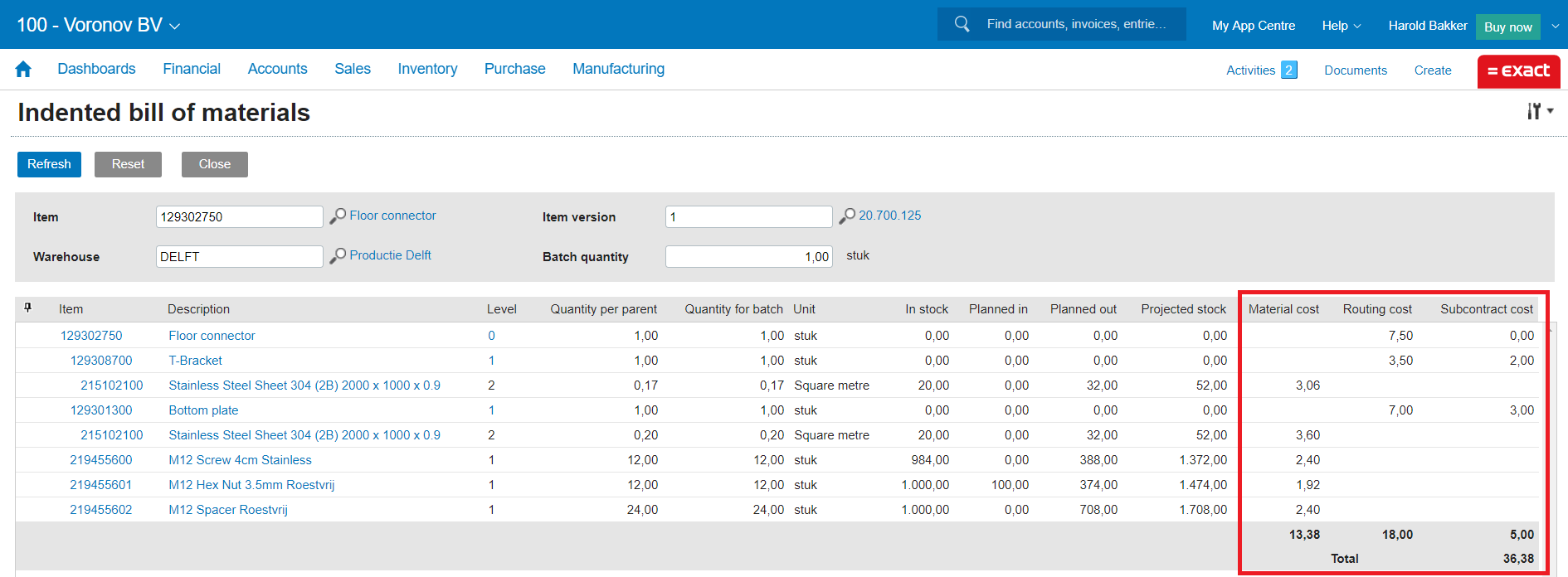The width and height of the screenshot is (1568, 577).
Task: Open item version lookup magnifier icon
Action: pos(847,216)
